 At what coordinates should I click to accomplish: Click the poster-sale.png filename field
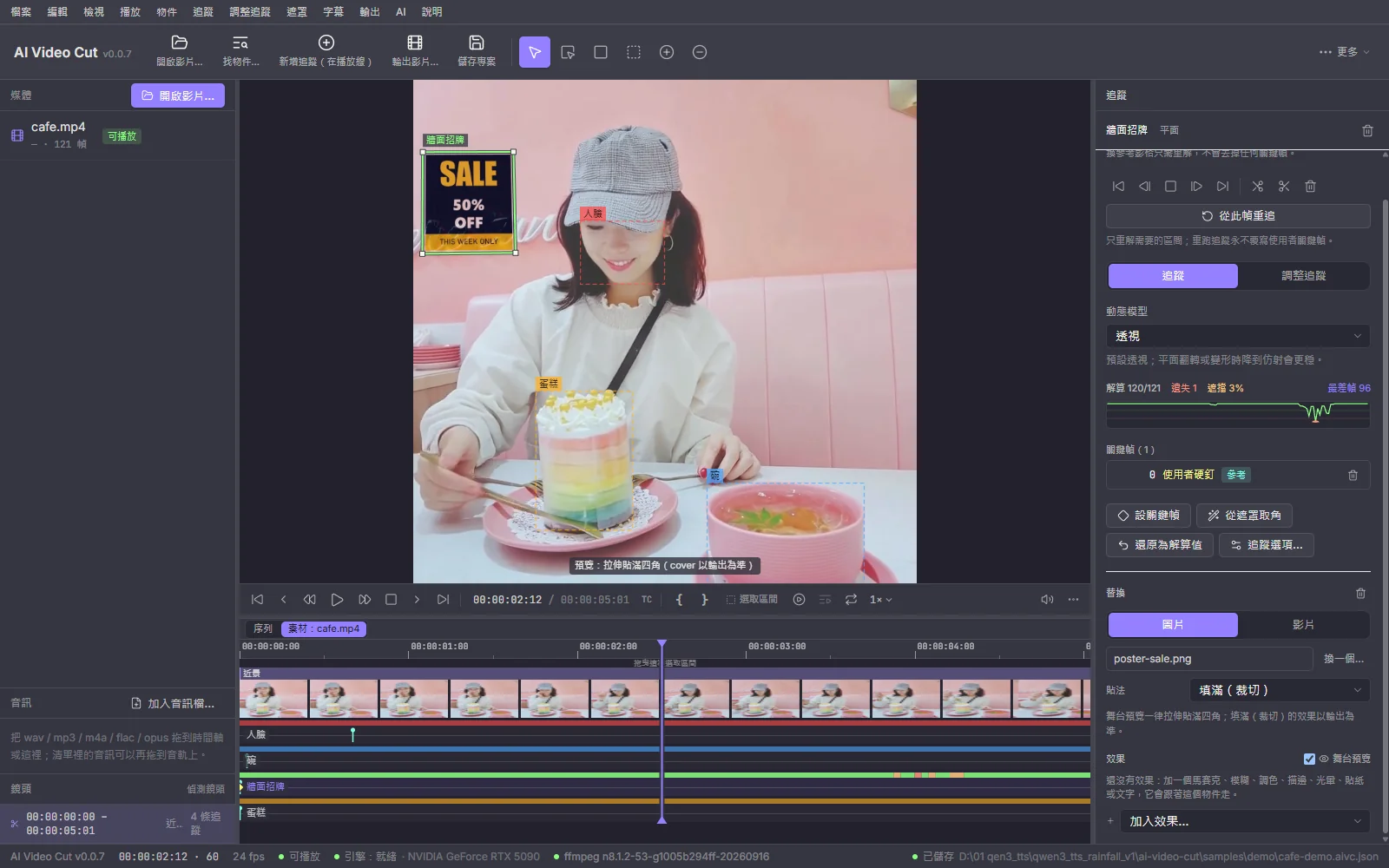click(1209, 659)
